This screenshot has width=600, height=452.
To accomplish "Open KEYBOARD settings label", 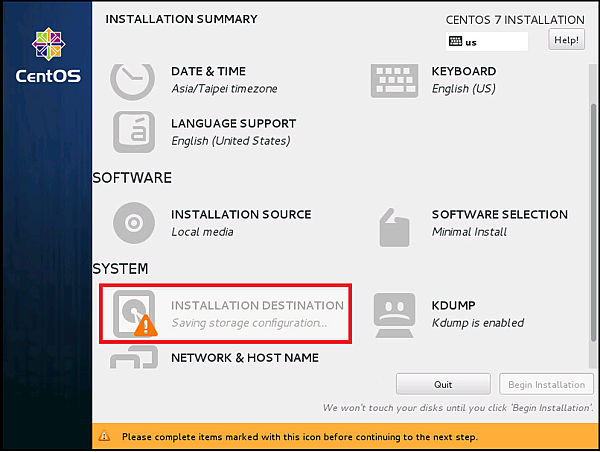I will point(464,71).
